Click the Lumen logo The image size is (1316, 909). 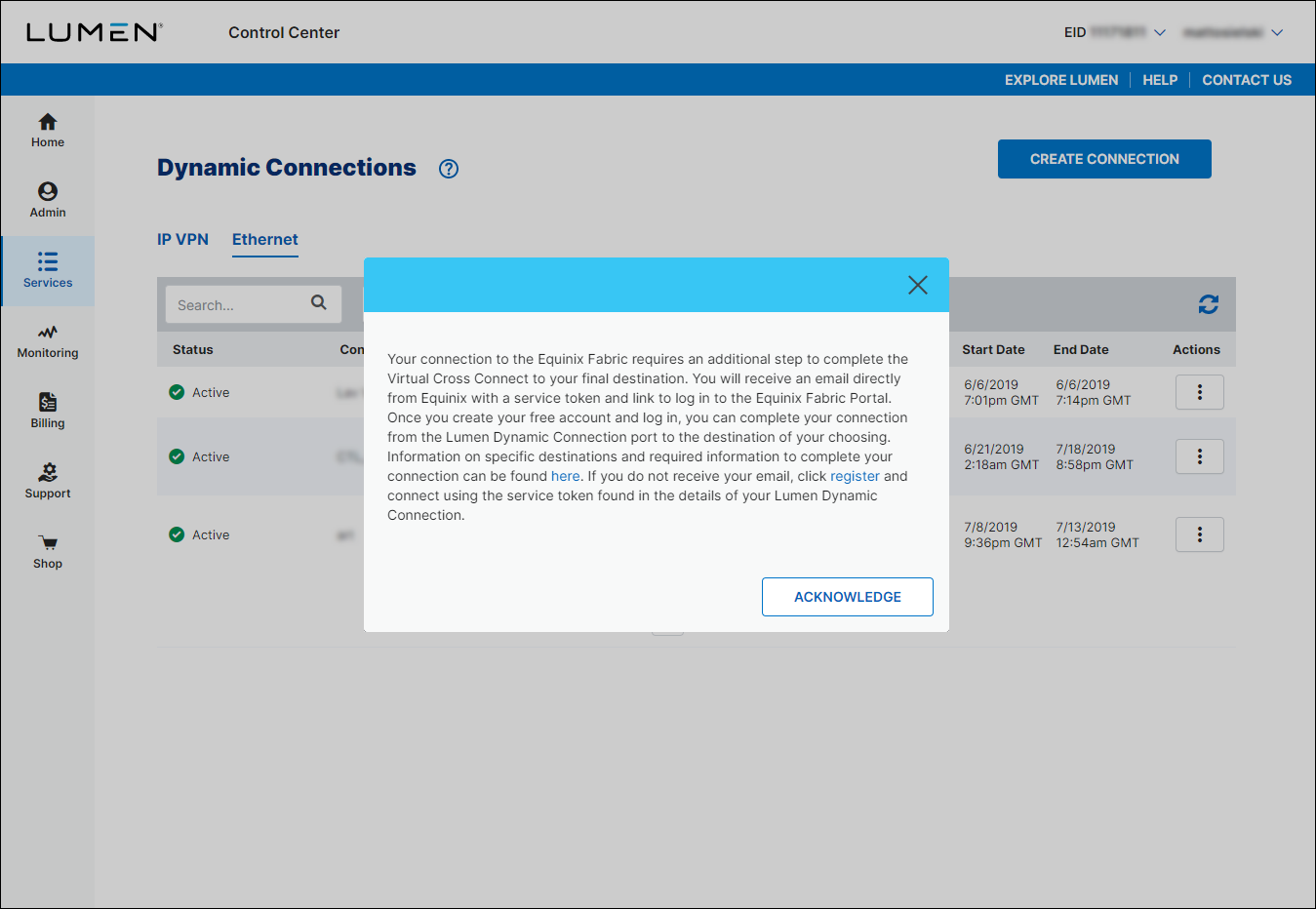coord(95,32)
